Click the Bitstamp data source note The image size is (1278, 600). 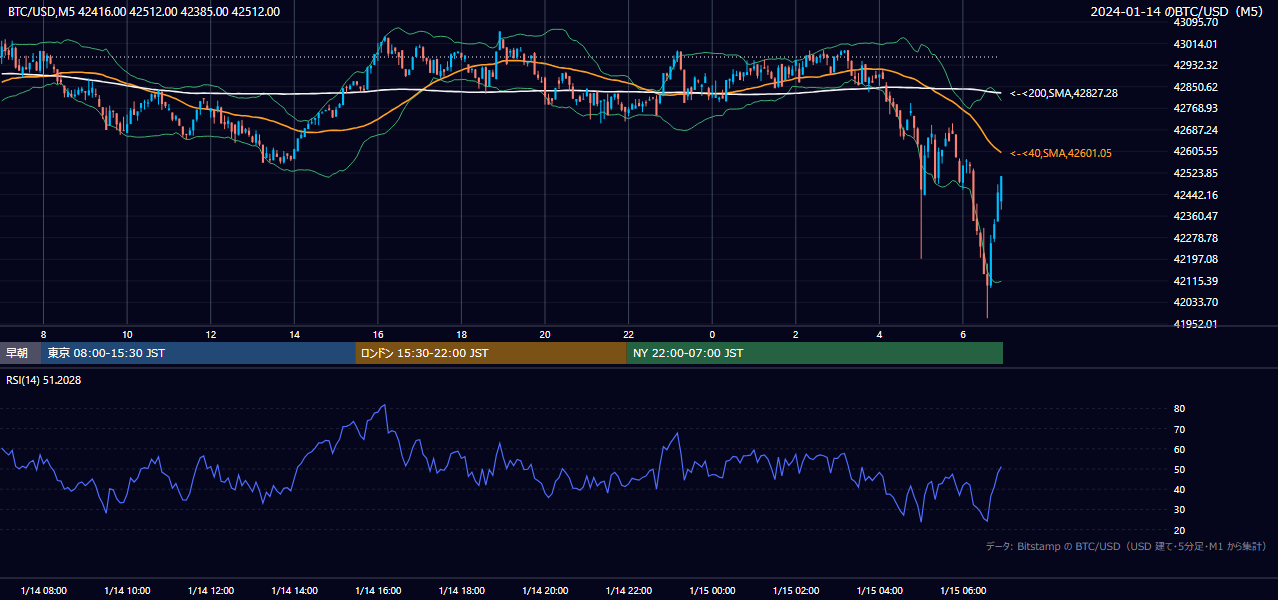1126,546
